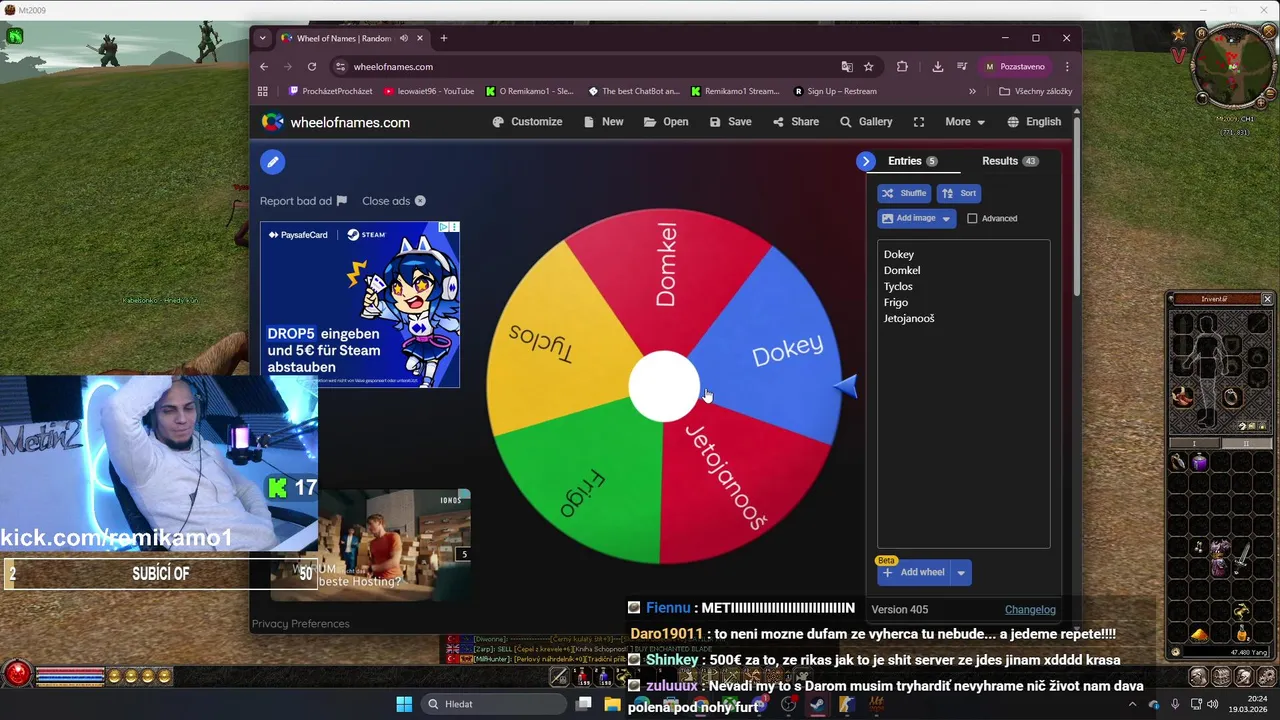Open Chrome downloads
The image size is (1280, 720).
[x=937, y=67]
